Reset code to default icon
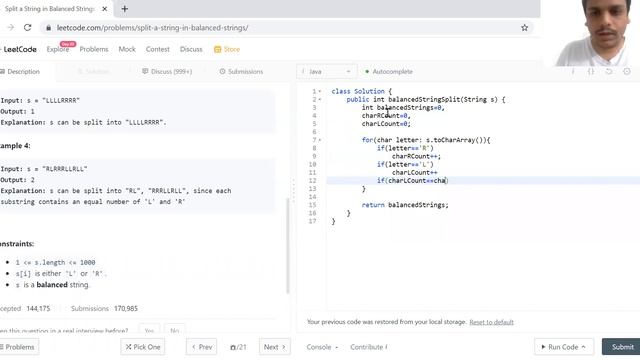The width and height of the screenshot is (640, 360). (609, 71)
